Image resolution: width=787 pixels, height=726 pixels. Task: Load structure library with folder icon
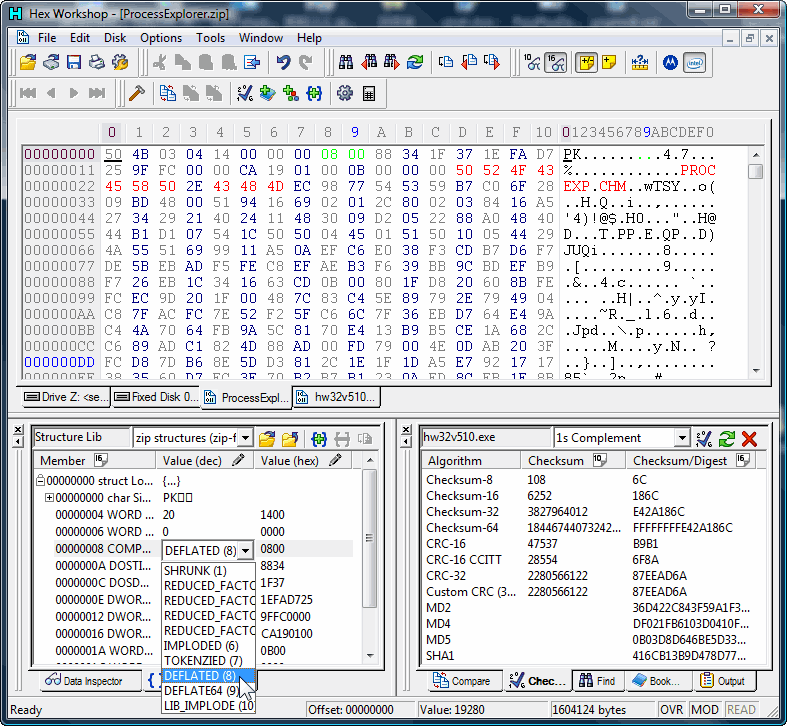(x=267, y=439)
